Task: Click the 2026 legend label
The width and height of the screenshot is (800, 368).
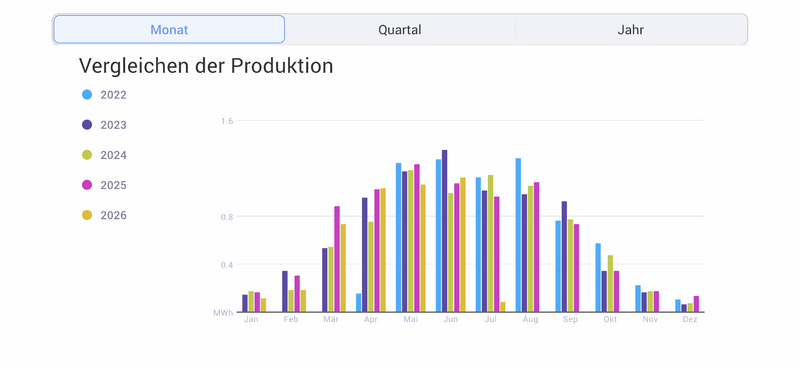Action: coord(113,215)
